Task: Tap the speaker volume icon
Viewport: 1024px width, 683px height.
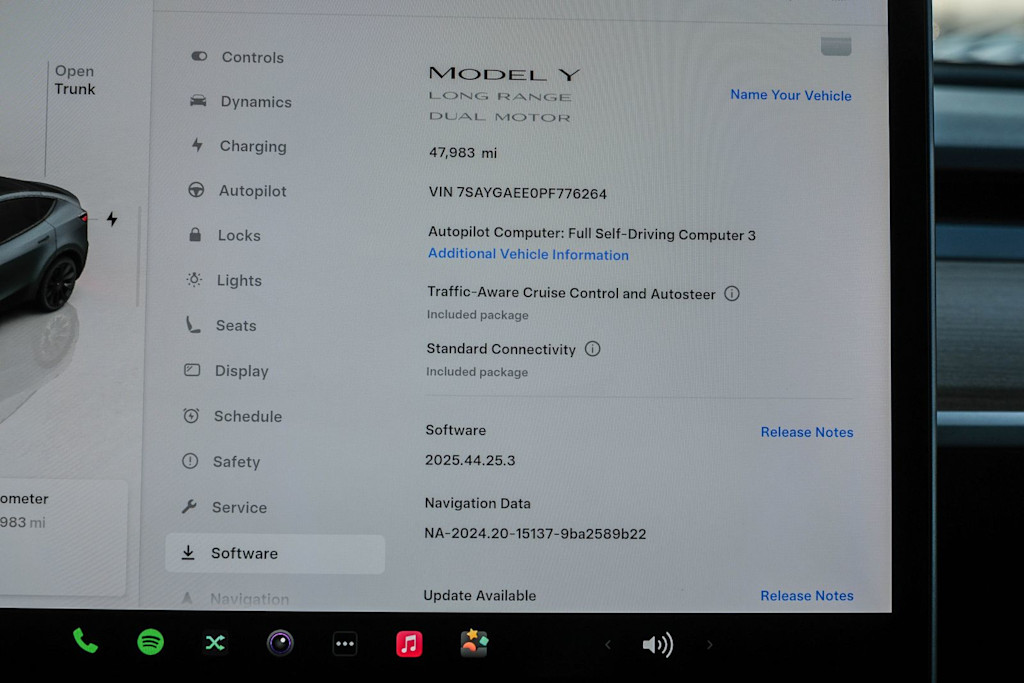Action: coord(657,645)
